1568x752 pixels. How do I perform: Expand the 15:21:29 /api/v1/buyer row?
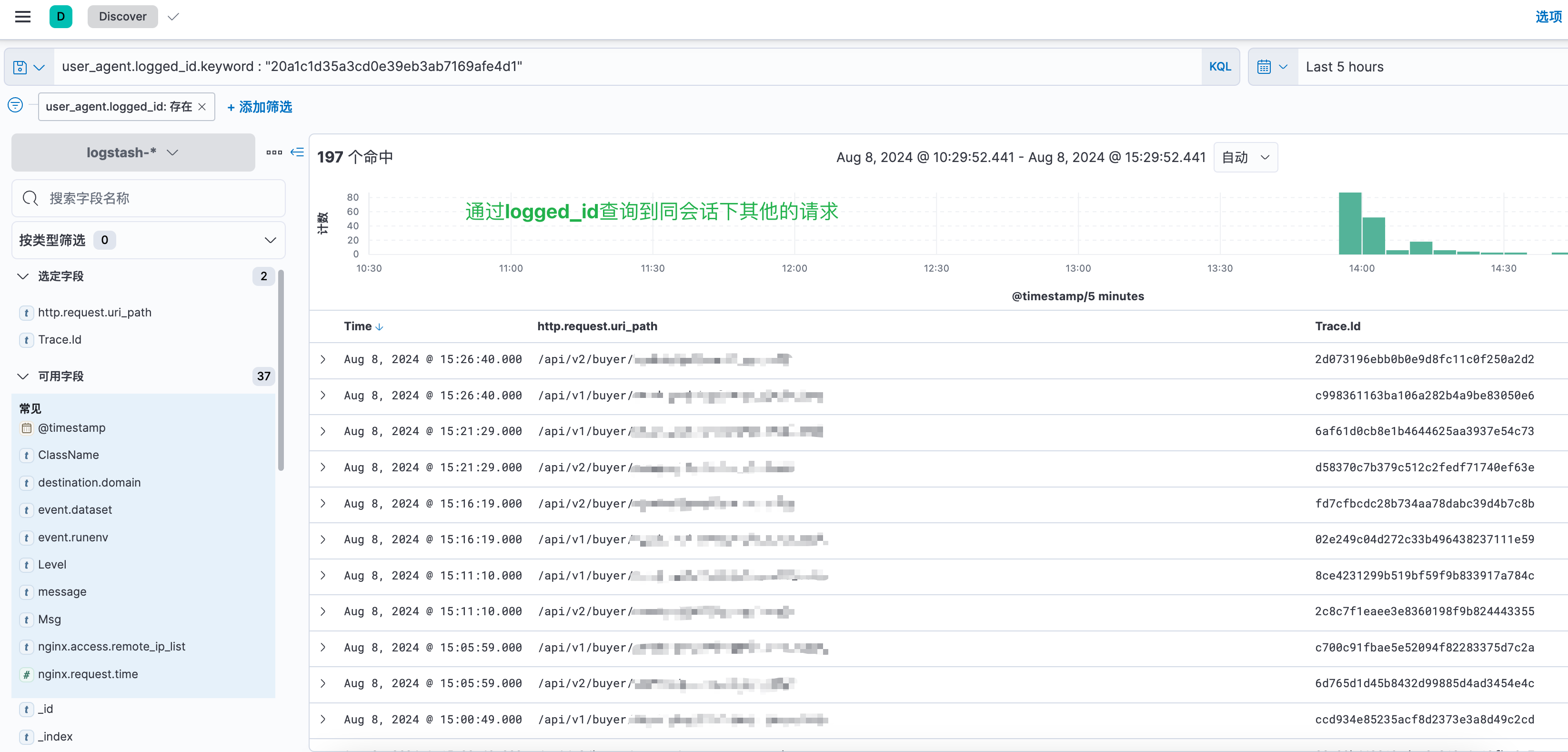tap(323, 431)
